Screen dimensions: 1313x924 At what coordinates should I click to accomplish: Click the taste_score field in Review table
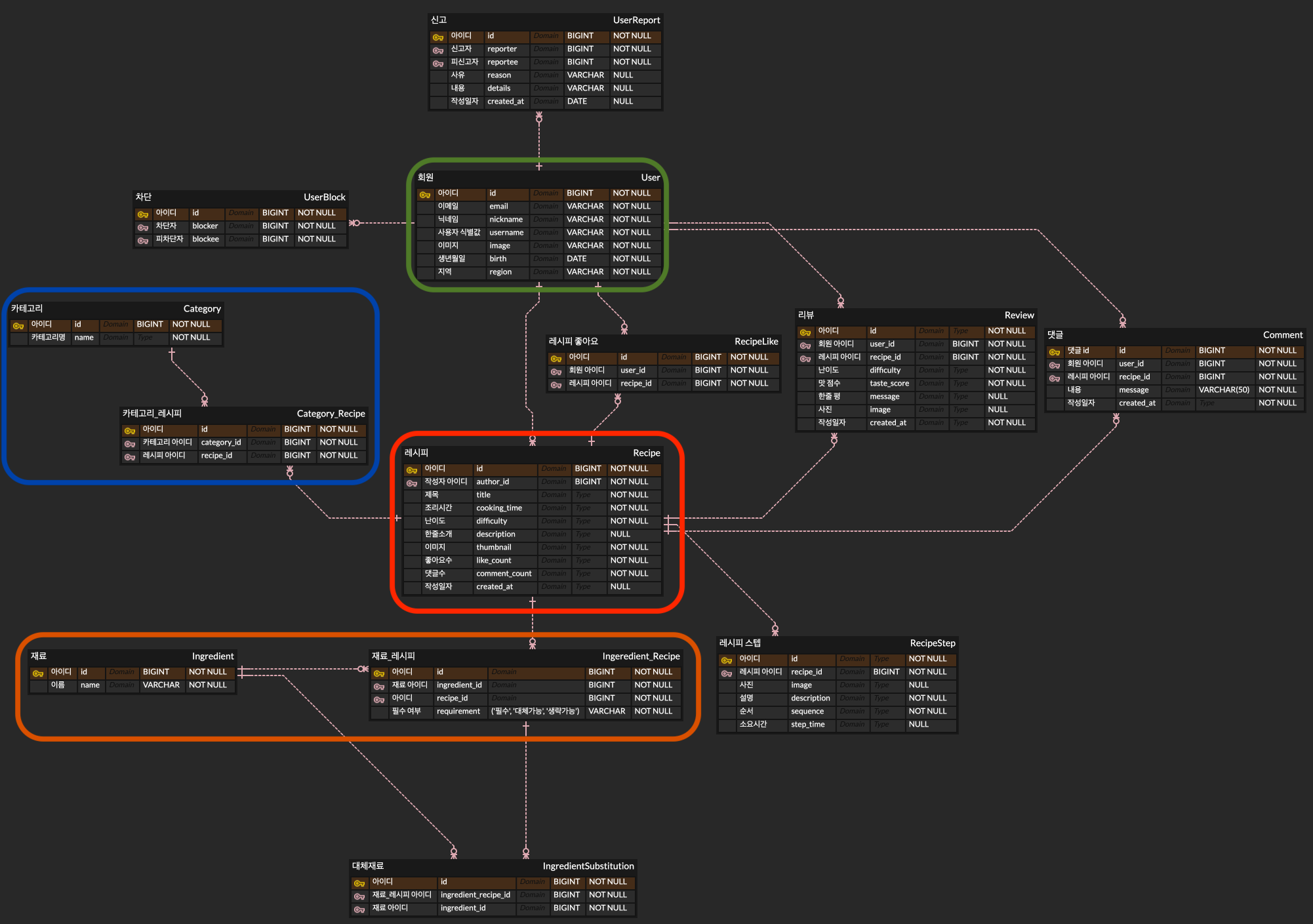tap(889, 384)
